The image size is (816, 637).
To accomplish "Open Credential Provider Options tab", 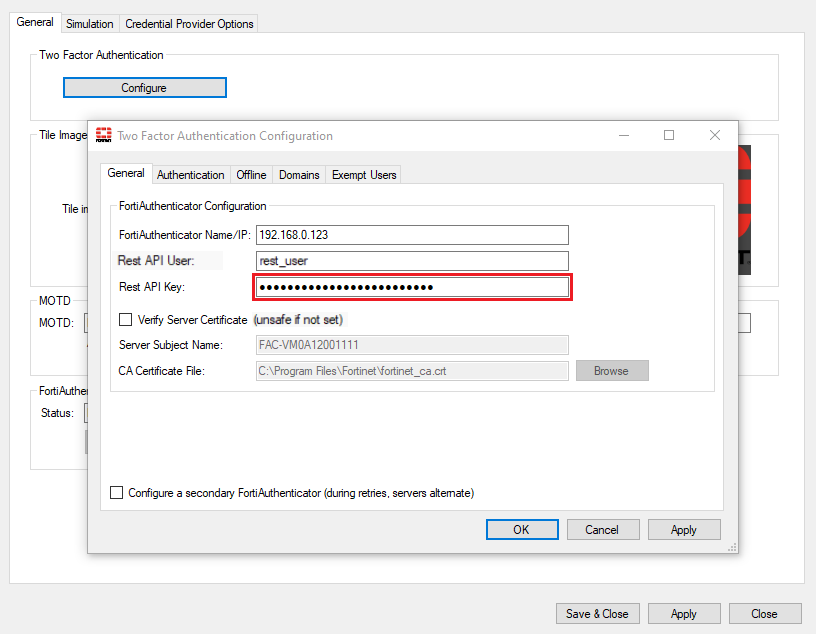I will point(188,22).
